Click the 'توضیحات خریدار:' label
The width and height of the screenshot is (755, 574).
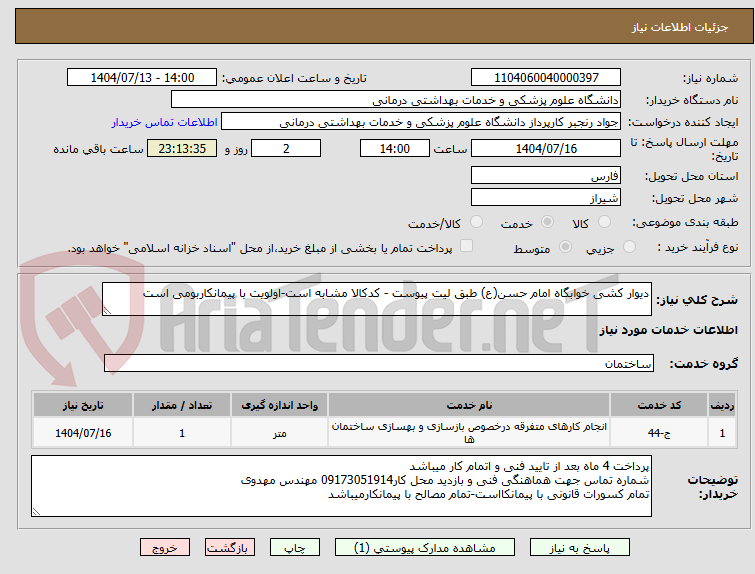[x=712, y=487]
